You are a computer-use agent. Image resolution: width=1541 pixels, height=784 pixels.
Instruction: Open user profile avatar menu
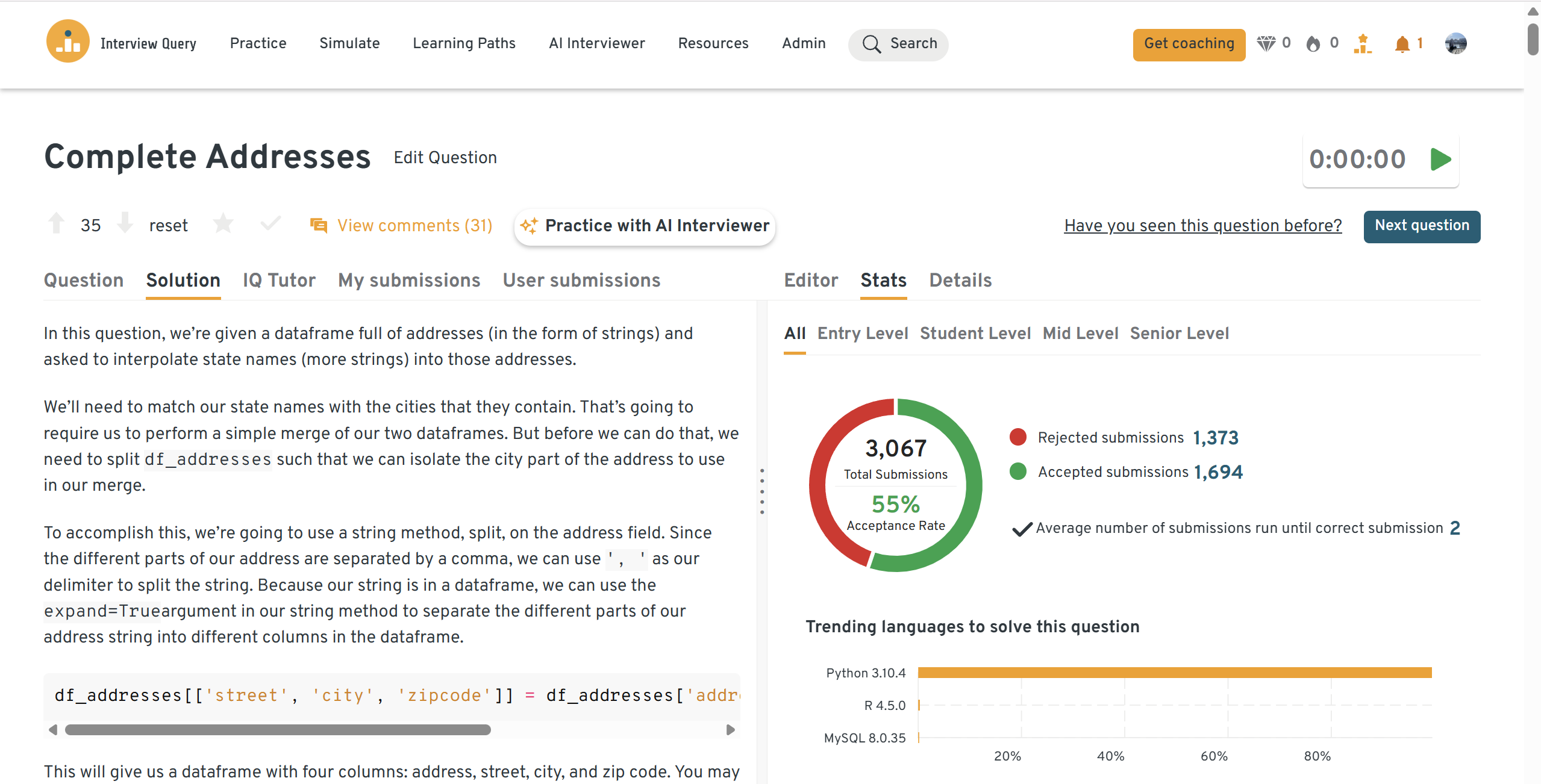coord(1455,43)
